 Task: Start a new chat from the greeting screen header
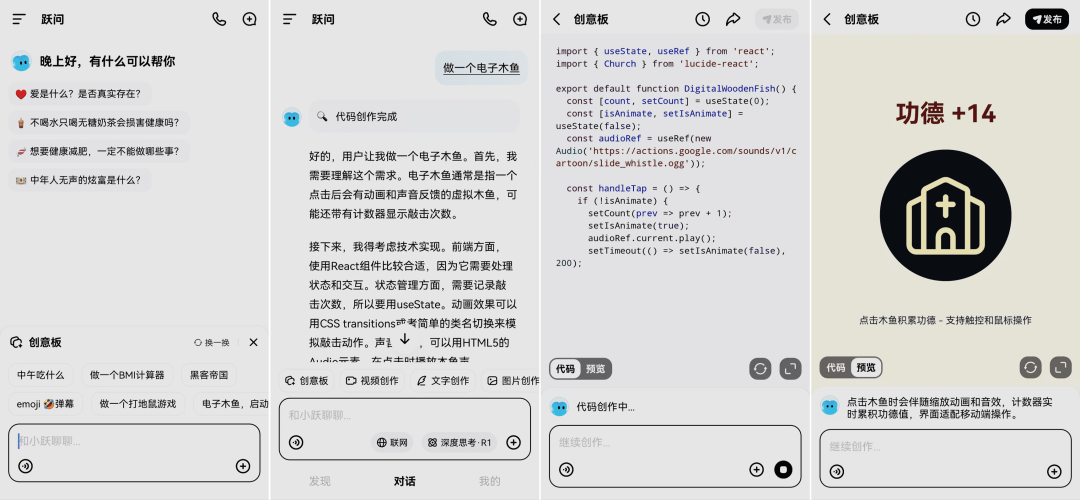click(249, 19)
